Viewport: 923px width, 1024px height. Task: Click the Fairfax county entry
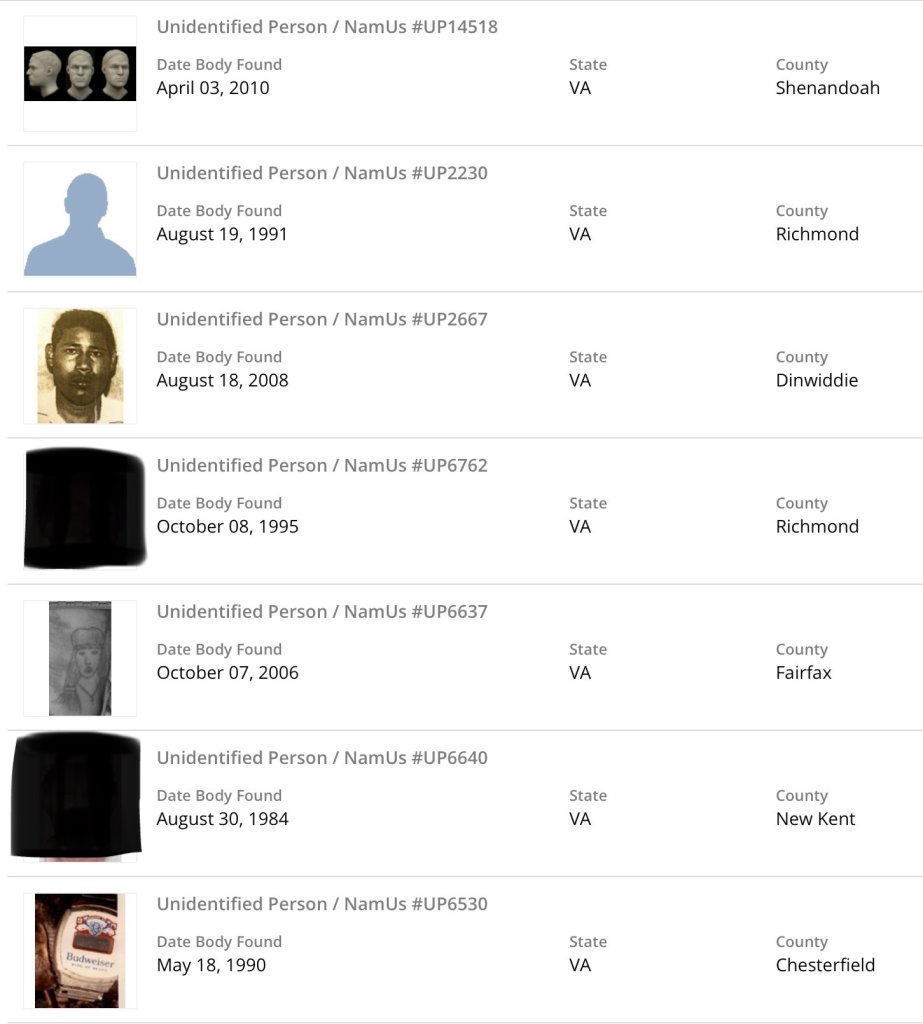(803, 673)
